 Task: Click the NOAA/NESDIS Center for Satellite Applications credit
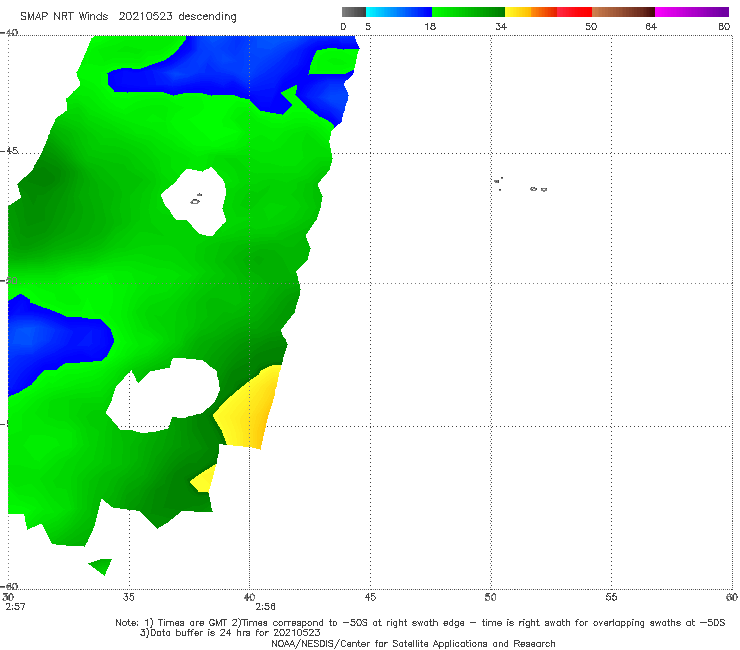413,643
